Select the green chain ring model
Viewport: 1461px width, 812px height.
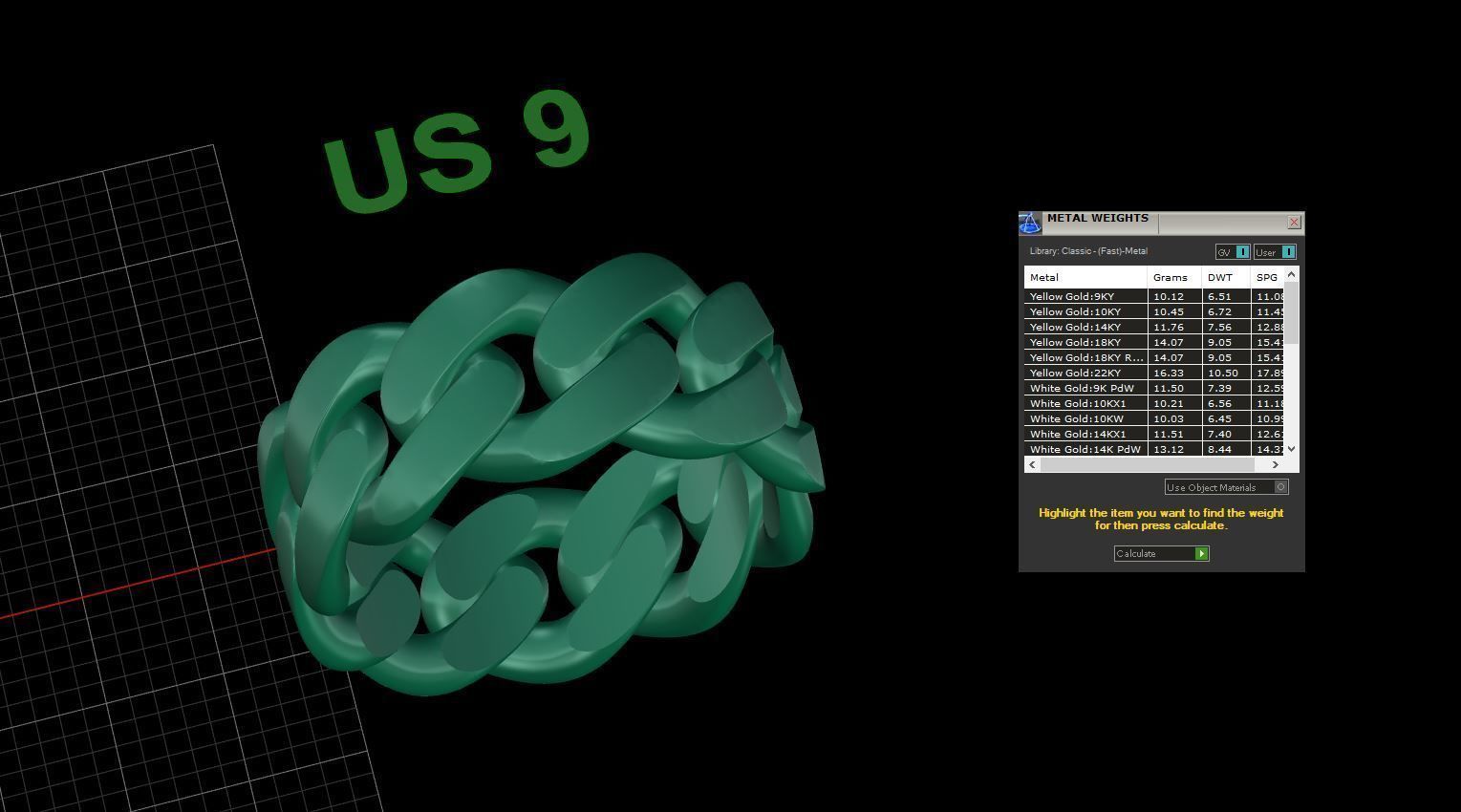540,473
